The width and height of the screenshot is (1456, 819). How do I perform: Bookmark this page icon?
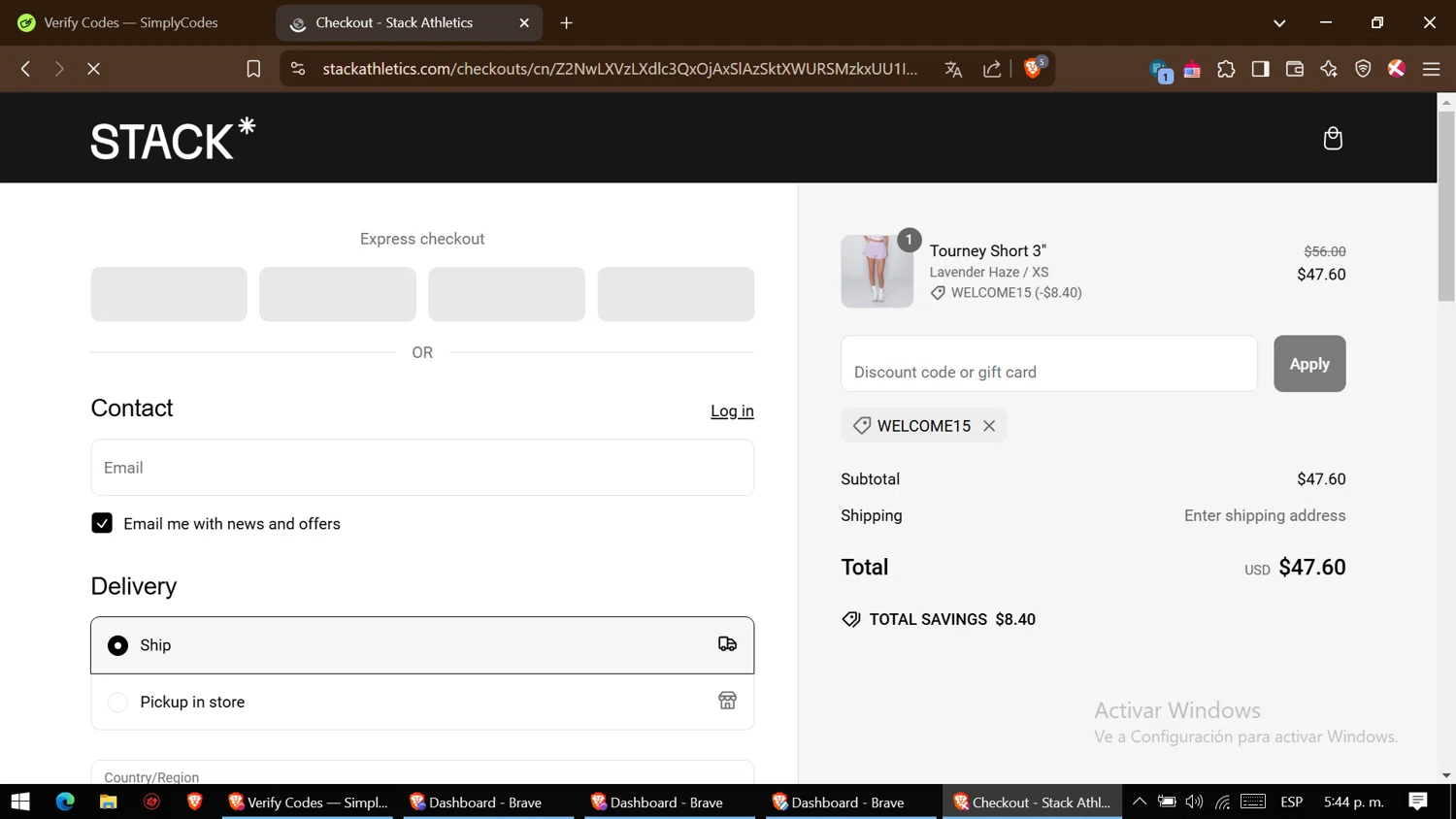click(x=253, y=69)
